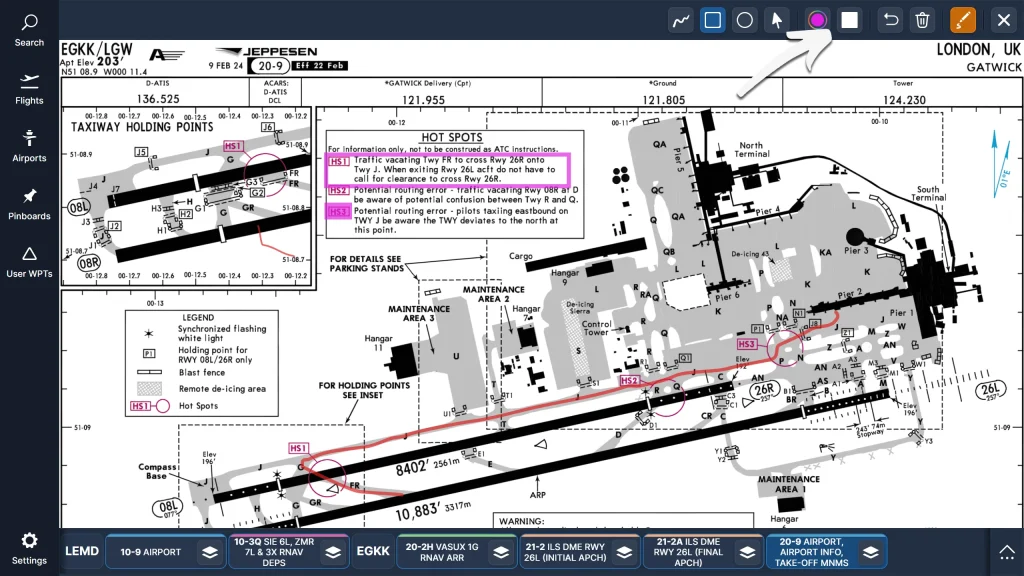Click the 20-9 chart index label
The height and width of the screenshot is (576, 1024).
coord(270,66)
